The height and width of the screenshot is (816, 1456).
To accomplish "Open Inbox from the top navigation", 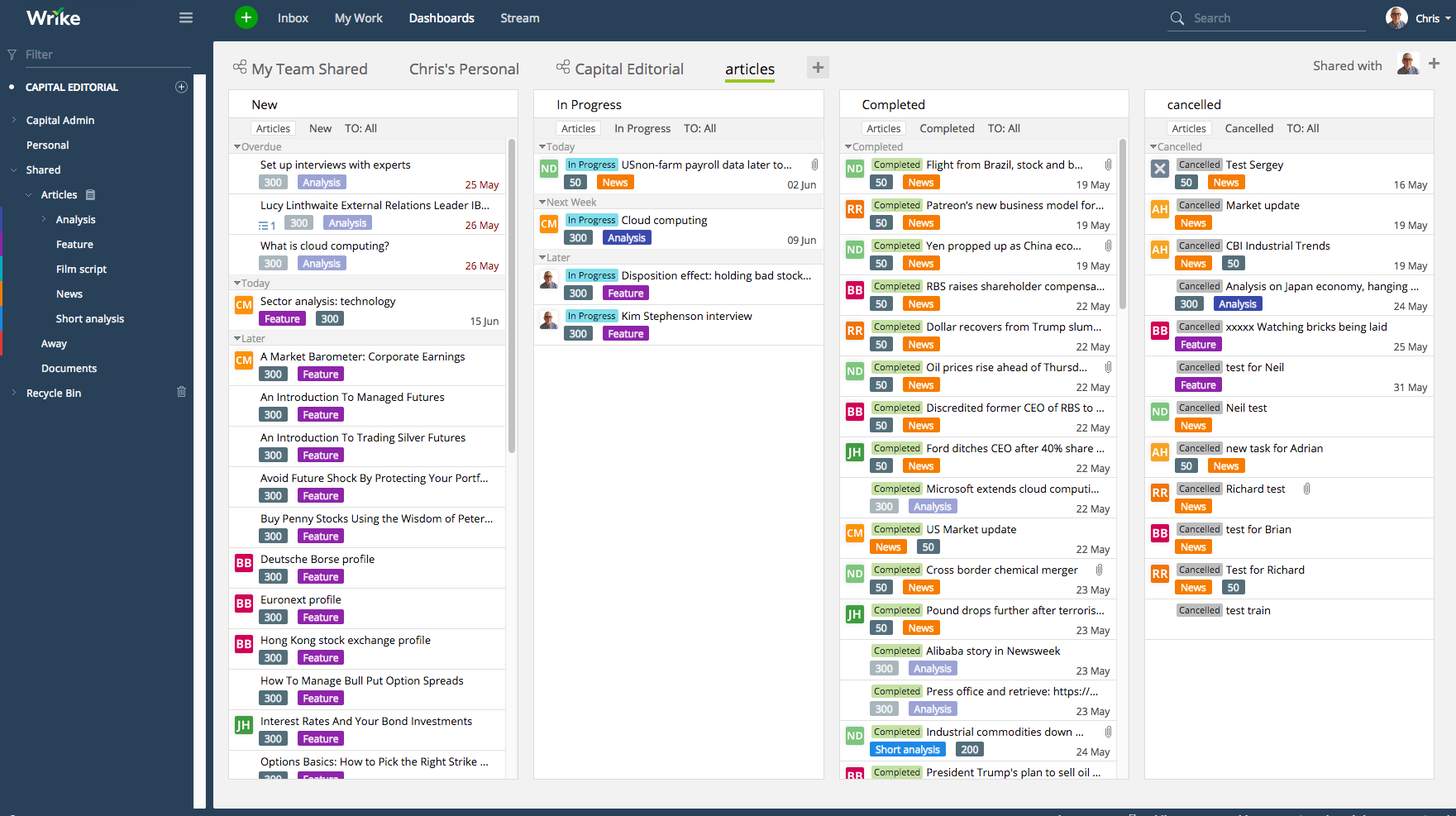I will pyautogui.click(x=293, y=17).
